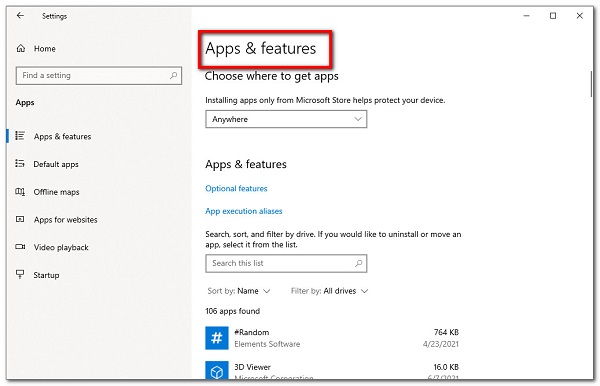Click the 4/23/2021 install date
Image resolution: width=600 pixels, height=386 pixels.
click(440, 344)
